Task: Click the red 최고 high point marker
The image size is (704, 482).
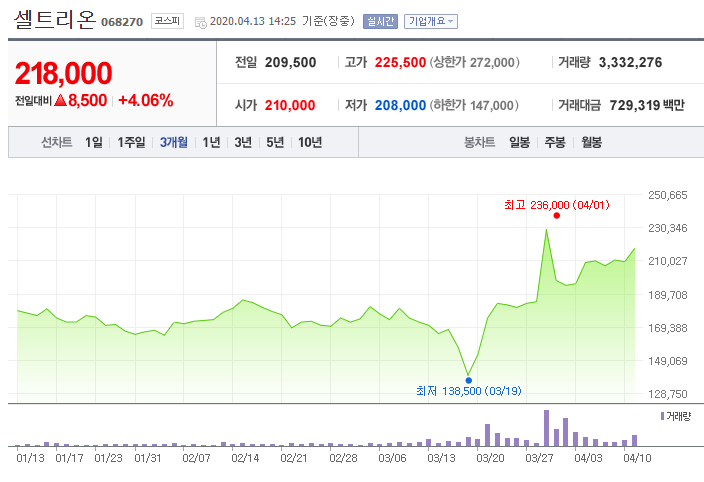Action: tap(557, 215)
